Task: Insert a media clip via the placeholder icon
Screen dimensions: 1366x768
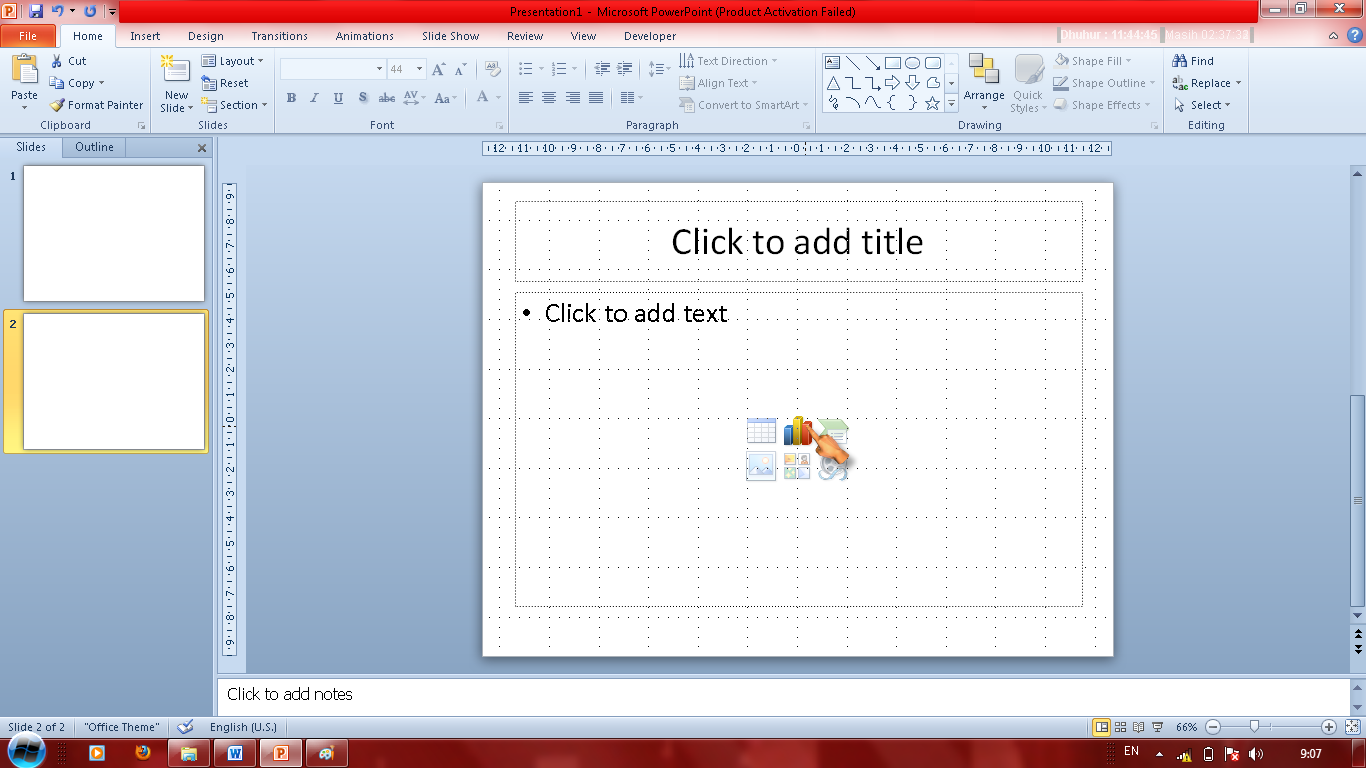Action: 831,466
